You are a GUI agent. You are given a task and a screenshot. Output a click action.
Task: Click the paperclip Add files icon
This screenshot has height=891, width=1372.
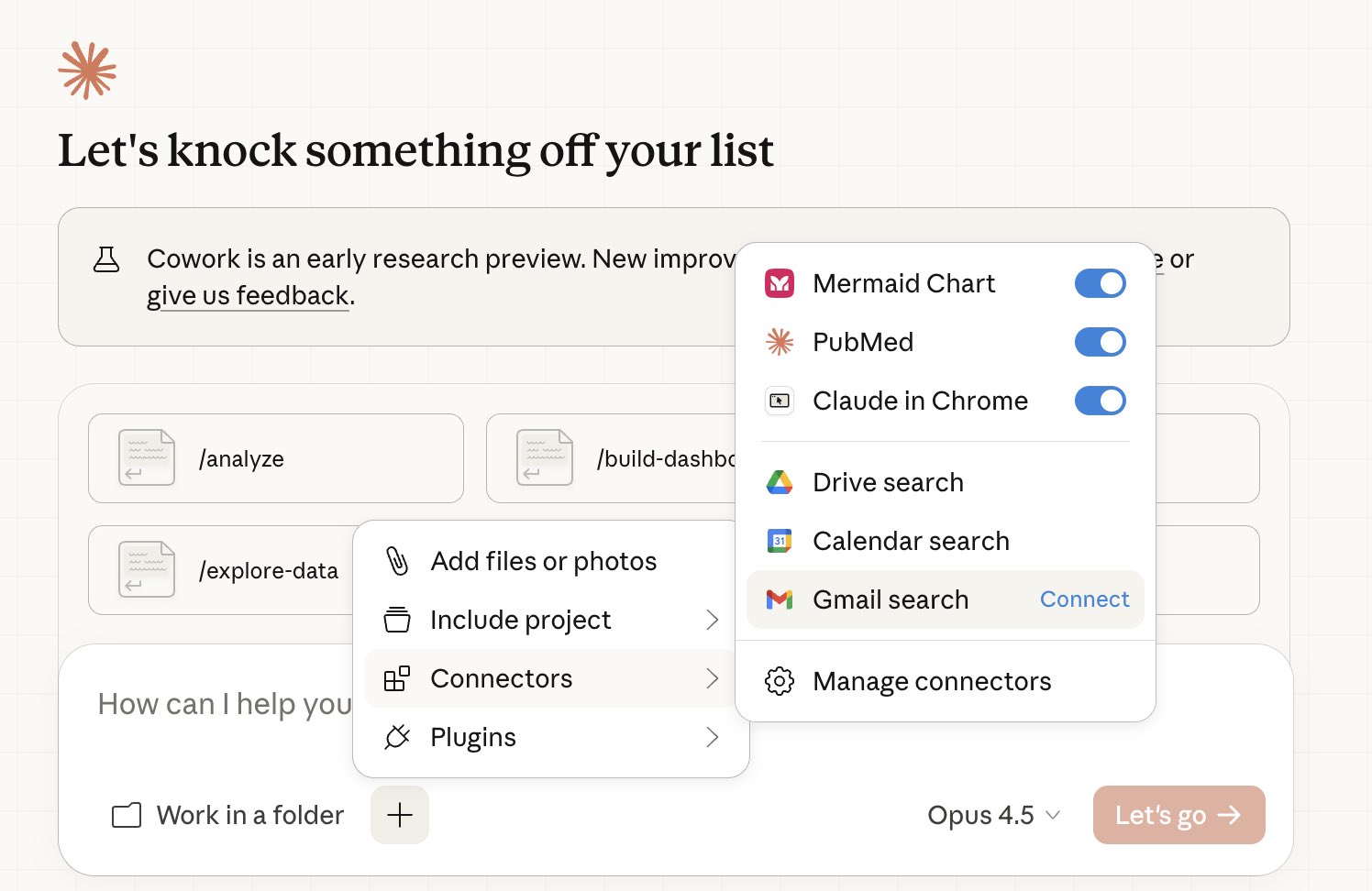click(x=397, y=561)
